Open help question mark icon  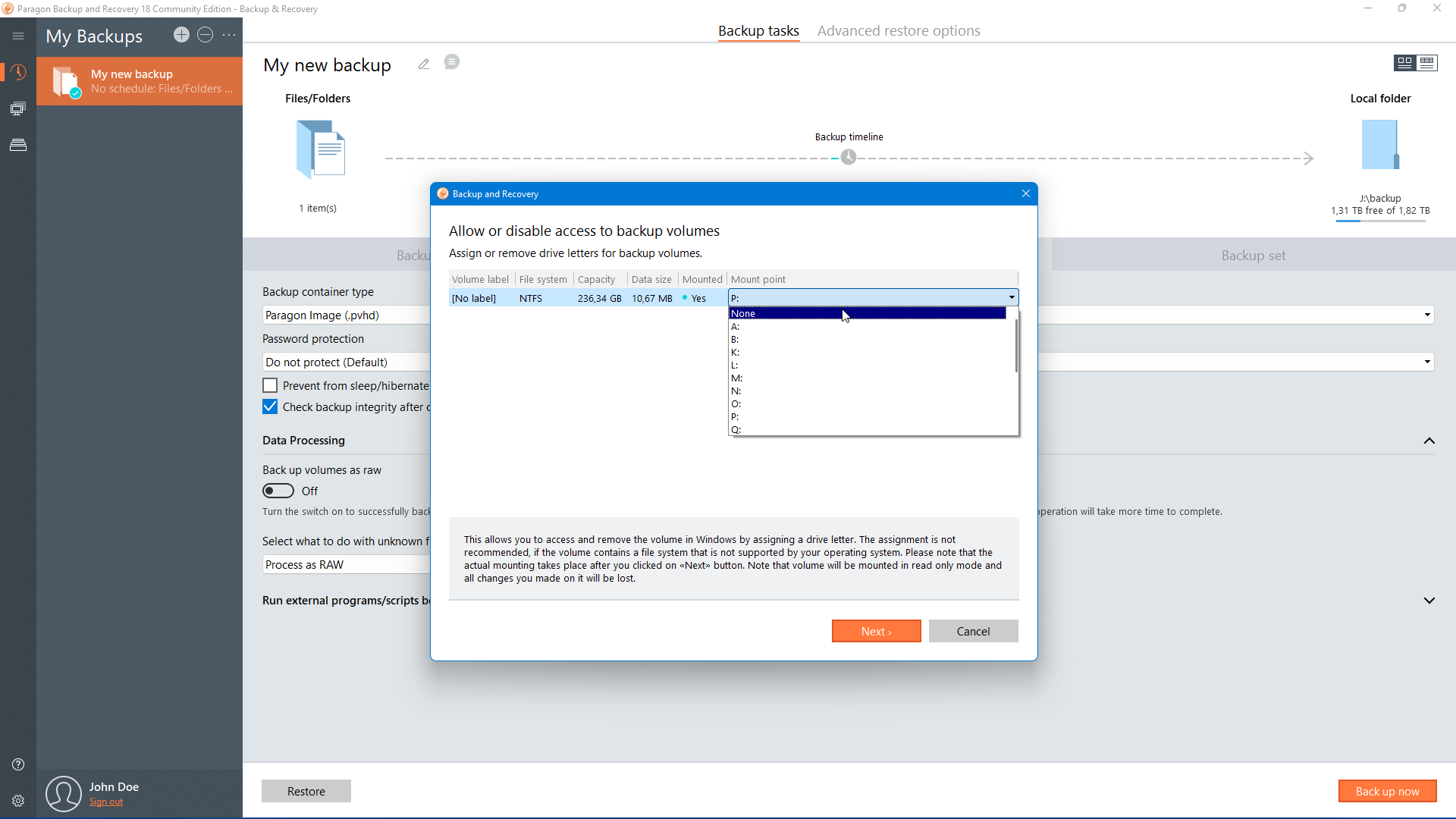pos(18,764)
